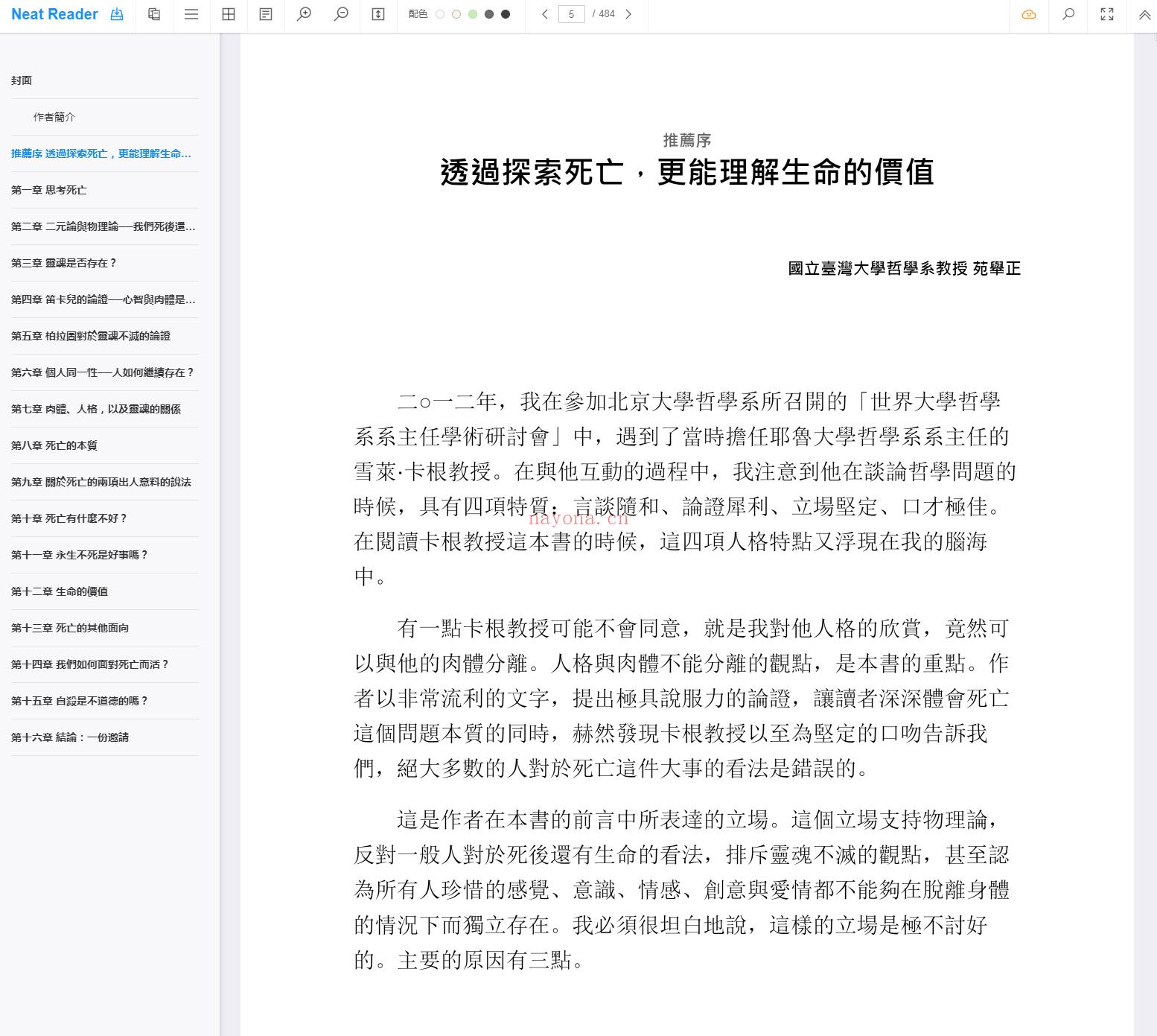Click the heading 透過探索死亡，更能理解生命的價值
The height and width of the screenshot is (1036, 1157).
pyautogui.click(x=687, y=173)
